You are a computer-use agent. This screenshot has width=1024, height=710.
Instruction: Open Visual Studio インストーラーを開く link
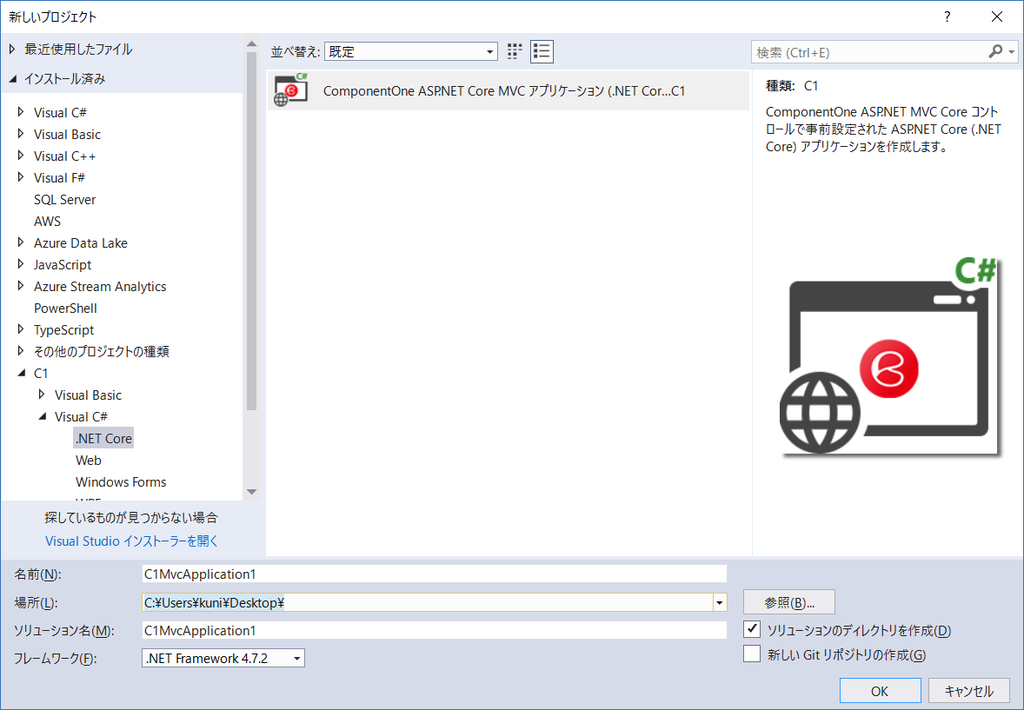131,541
